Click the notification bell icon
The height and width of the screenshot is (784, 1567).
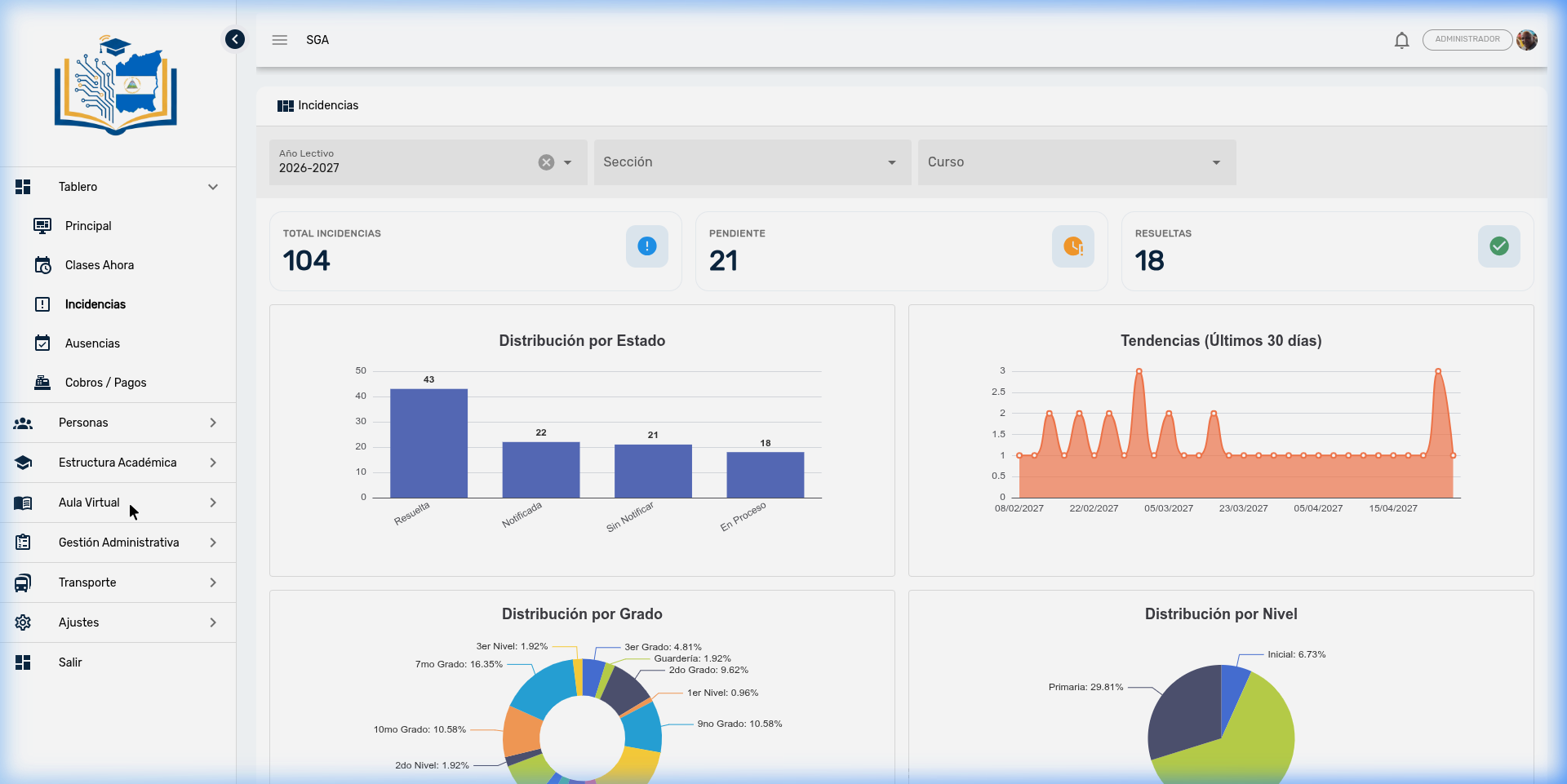(1401, 39)
